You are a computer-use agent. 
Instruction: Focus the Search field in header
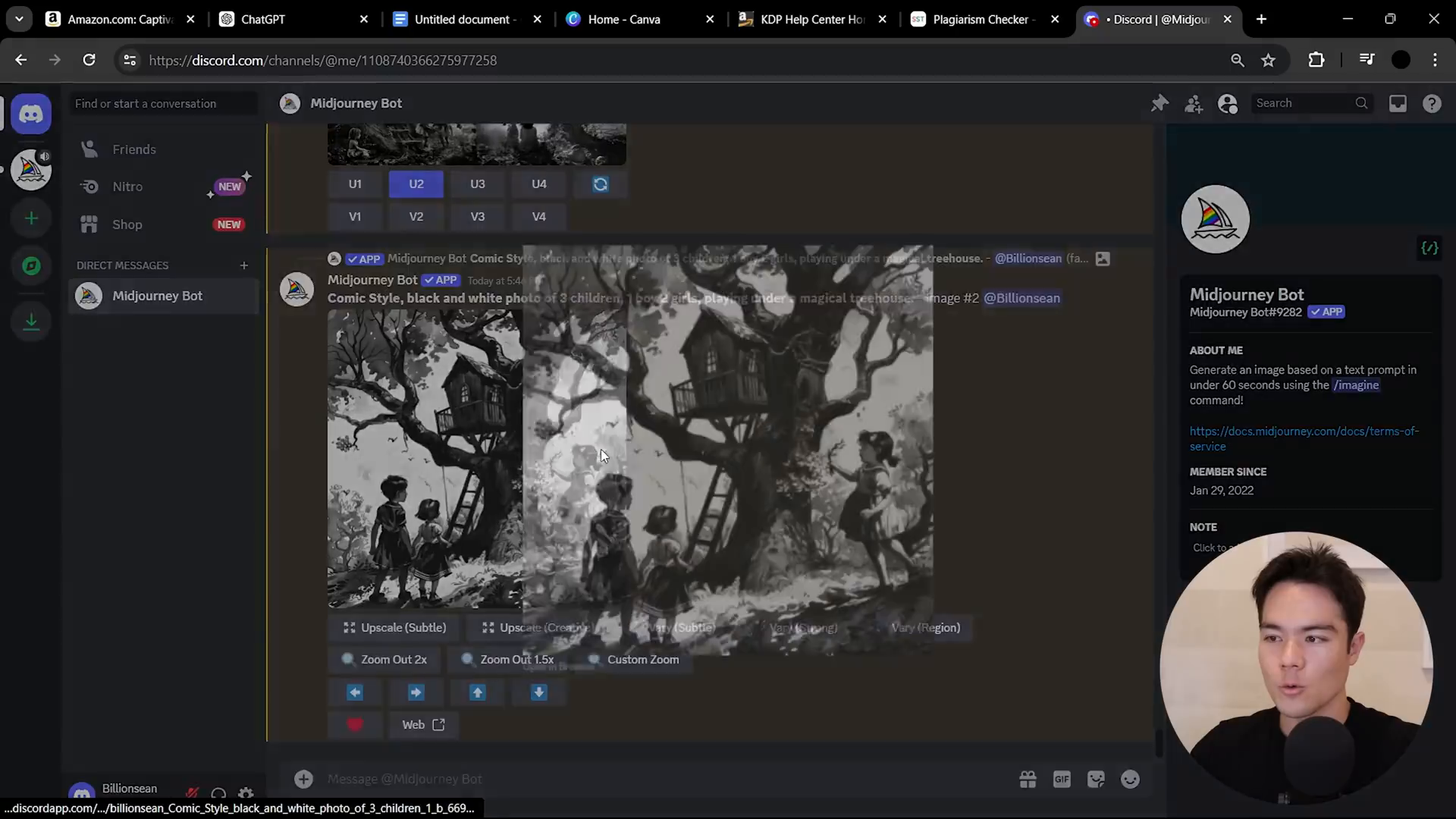1311,103
